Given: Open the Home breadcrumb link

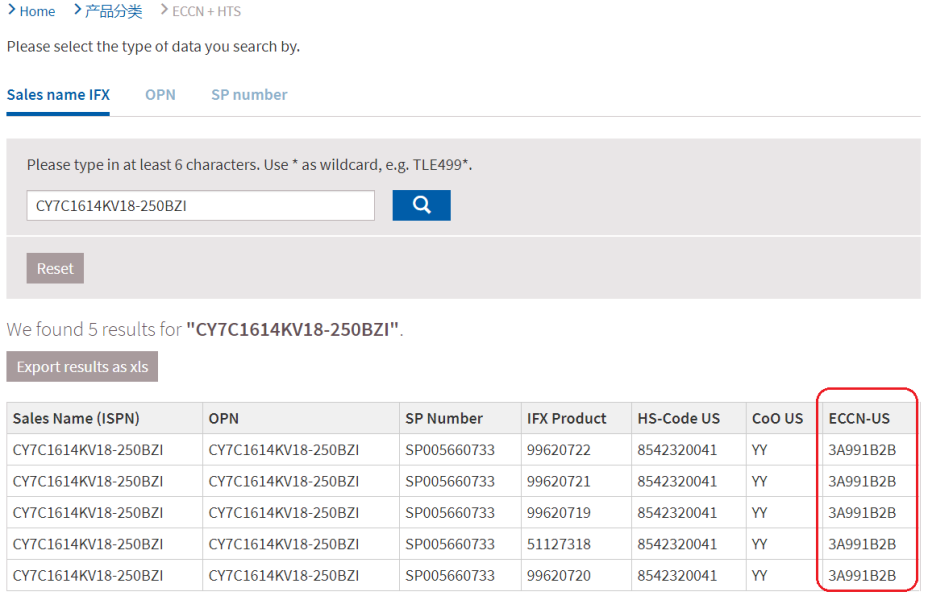Looking at the screenshot, I should click(x=37, y=11).
